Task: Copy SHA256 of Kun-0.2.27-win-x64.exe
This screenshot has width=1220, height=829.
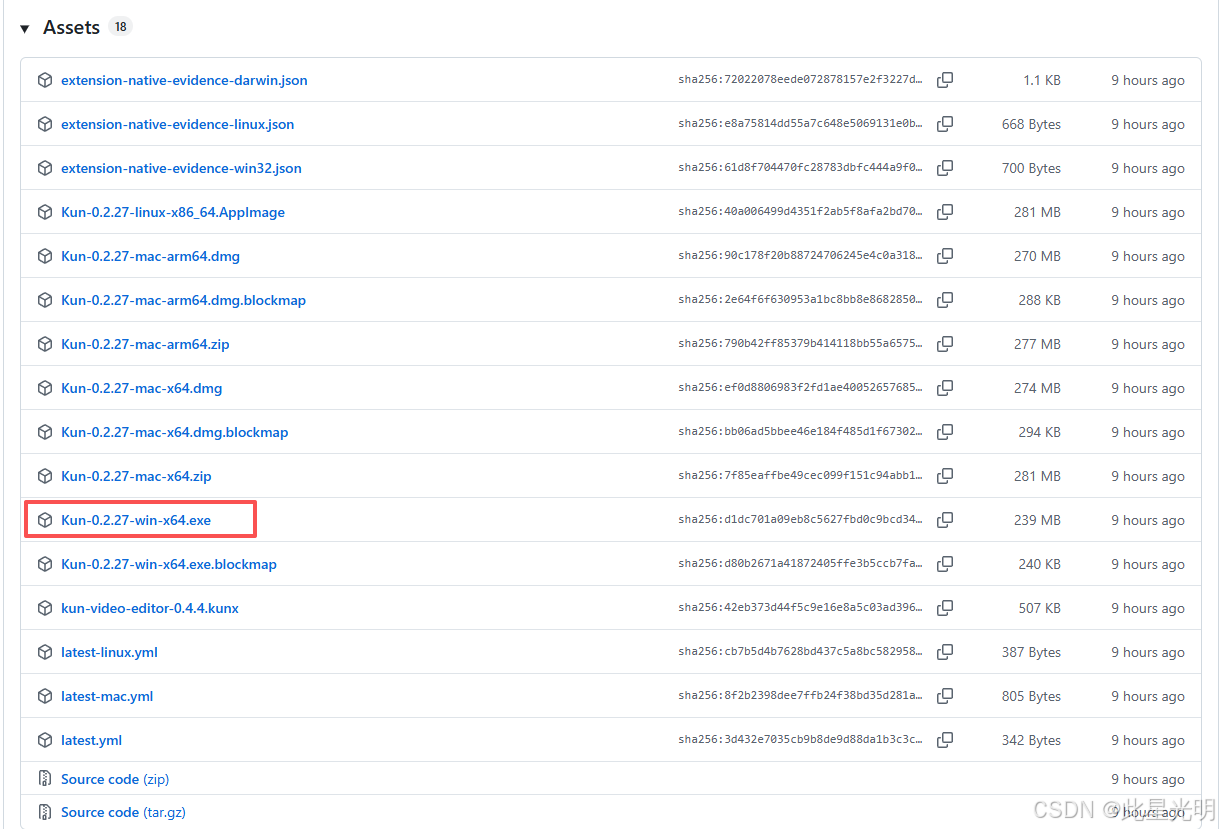Action: click(945, 520)
